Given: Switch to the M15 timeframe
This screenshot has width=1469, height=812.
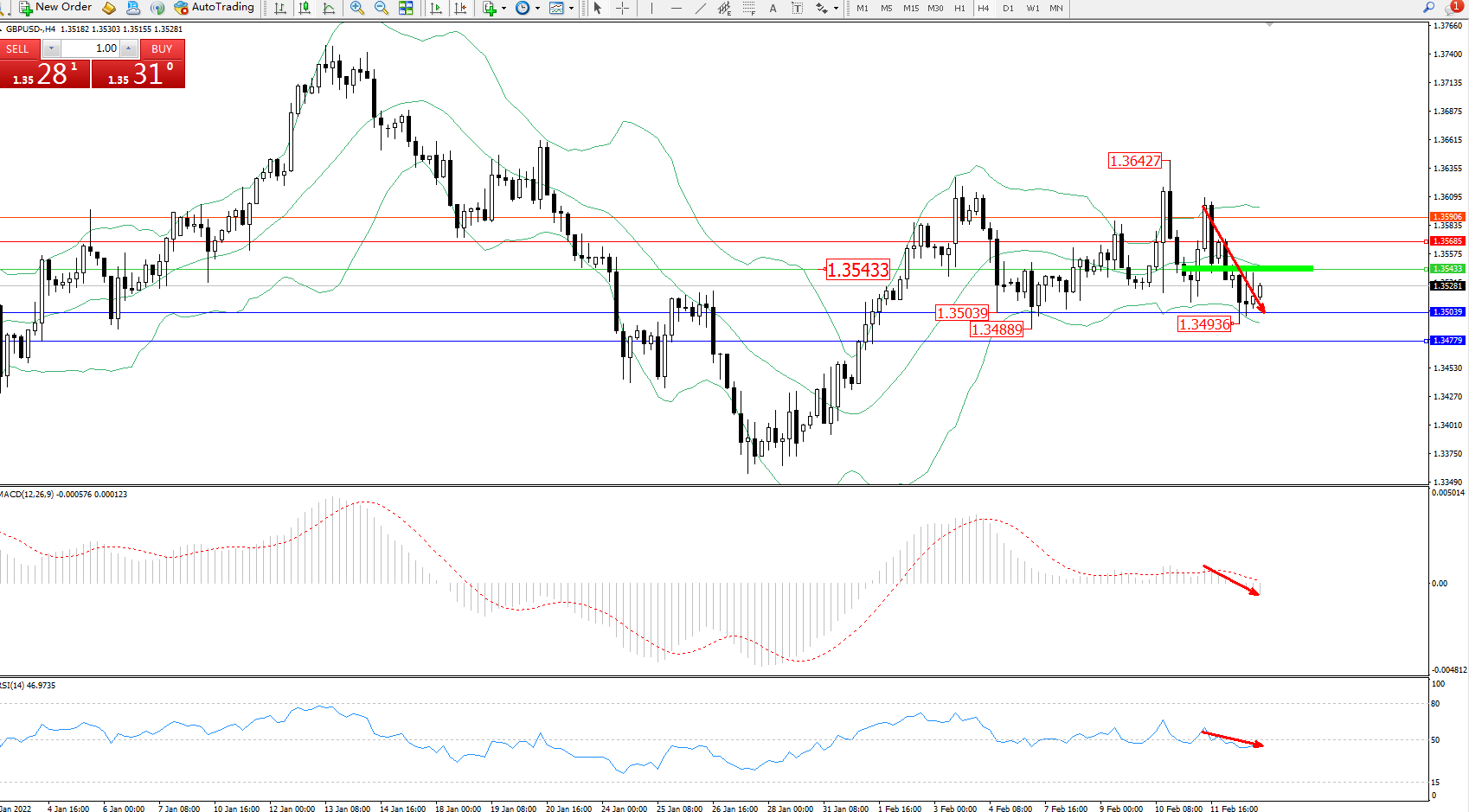Looking at the screenshot, I should pos(911,8).
